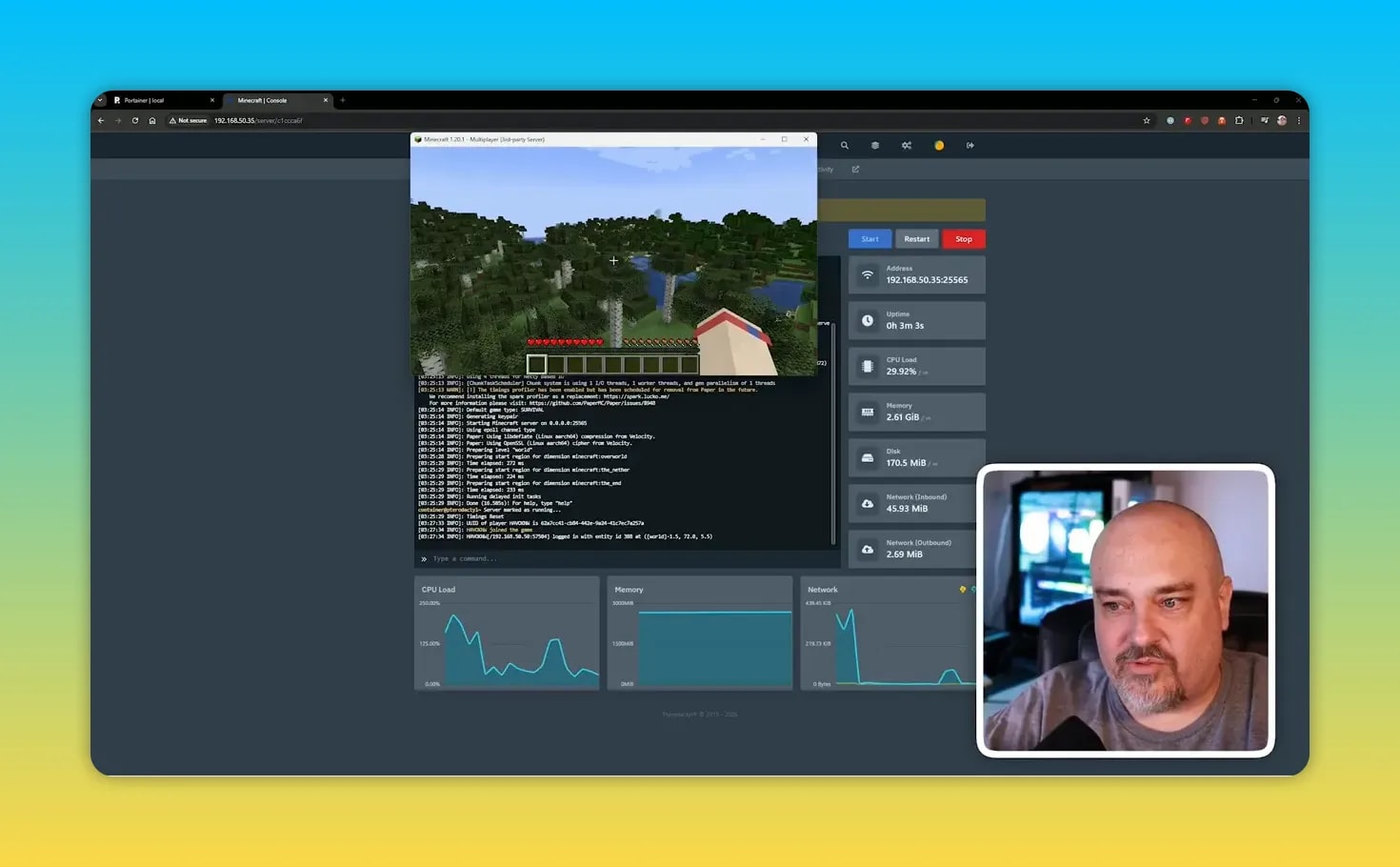1400x867 pixels.
Task: Click the Chrome profile avatar
Action: coord(1282,121)
